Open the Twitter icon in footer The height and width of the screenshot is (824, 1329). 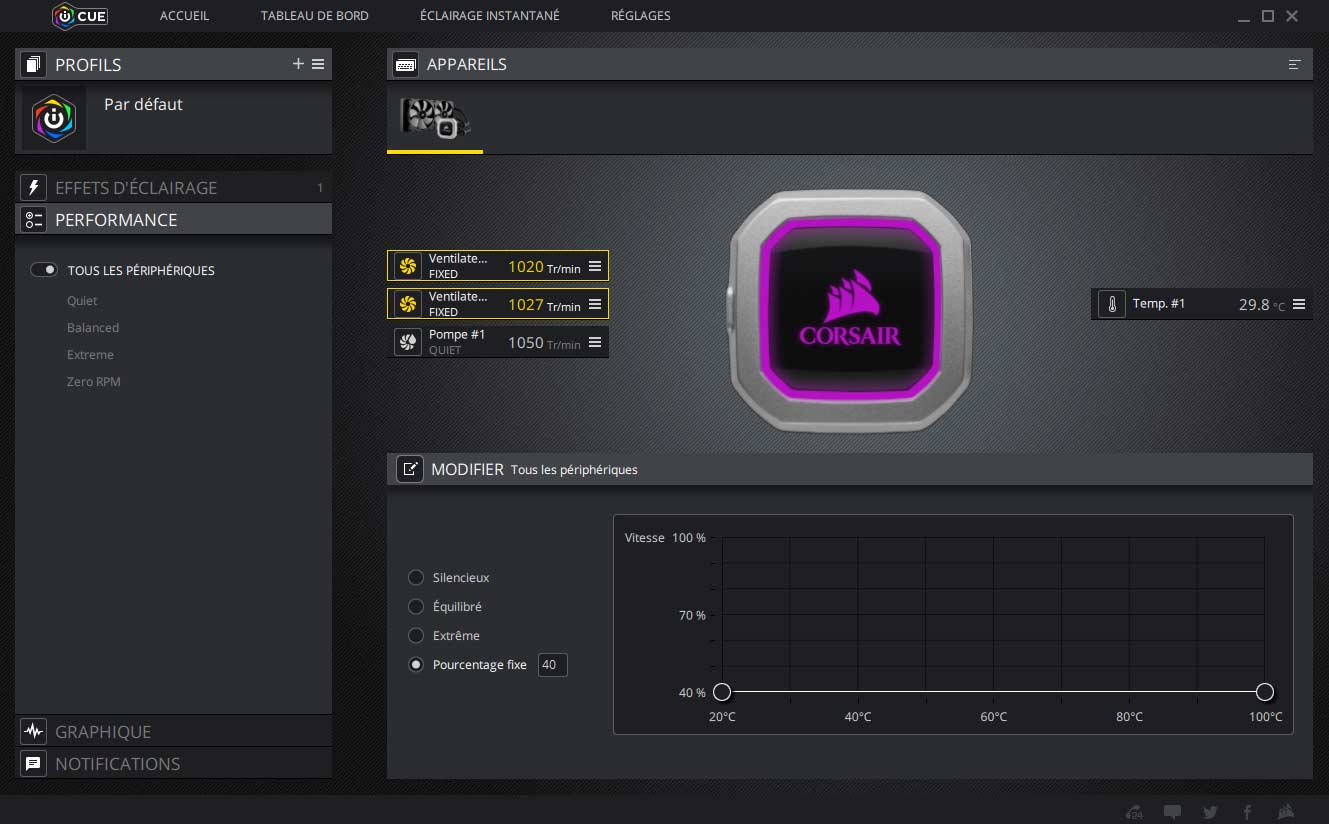(1211, 812)
